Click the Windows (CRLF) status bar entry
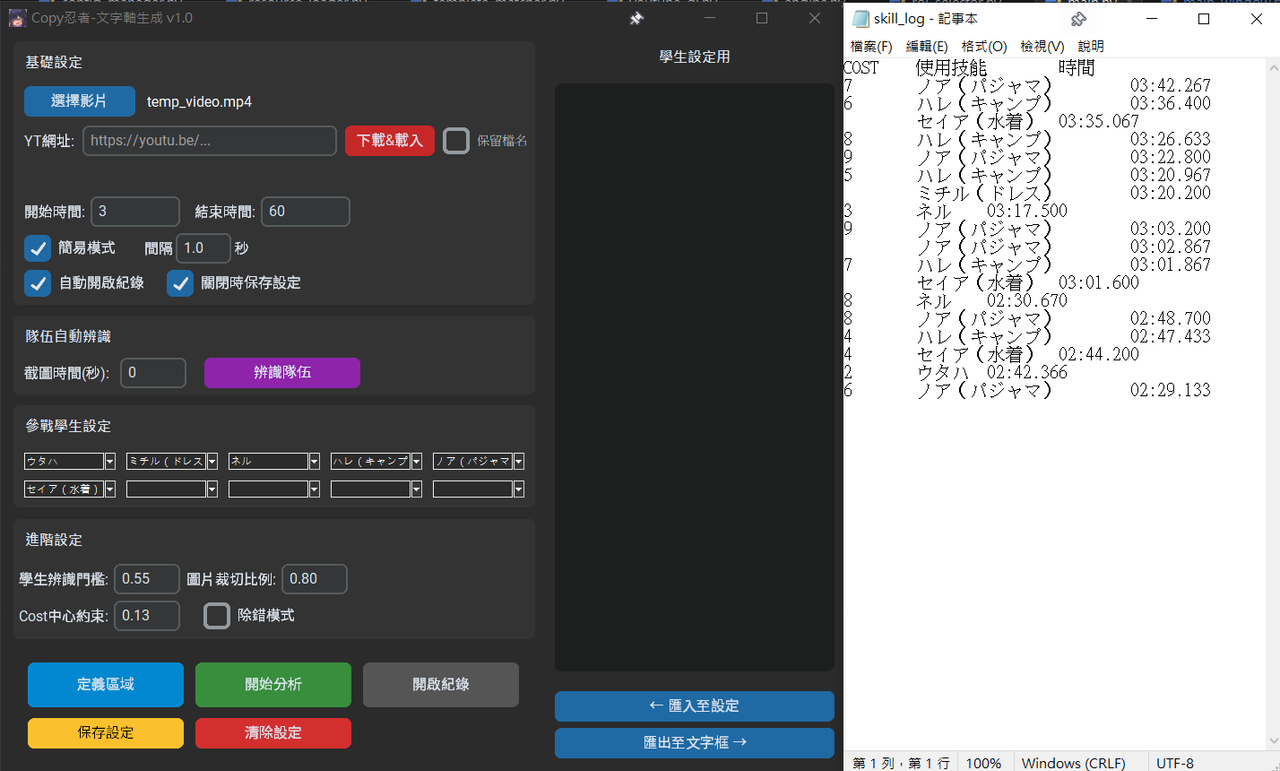The height and width of the screenshot is (771, 1280). point(1073,763)
